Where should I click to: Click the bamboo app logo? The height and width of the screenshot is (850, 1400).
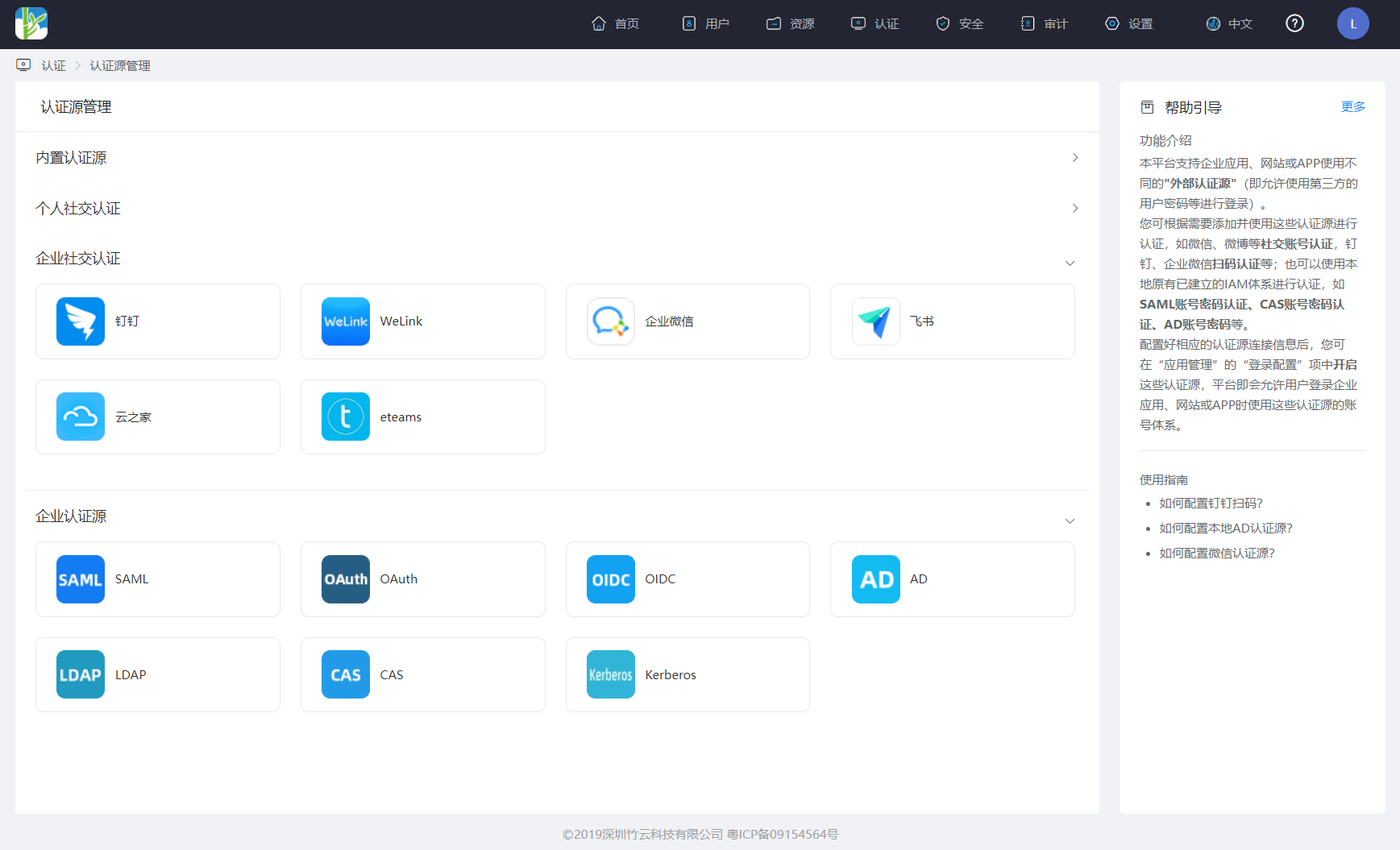pyautogui.click(x=31, y=23)
